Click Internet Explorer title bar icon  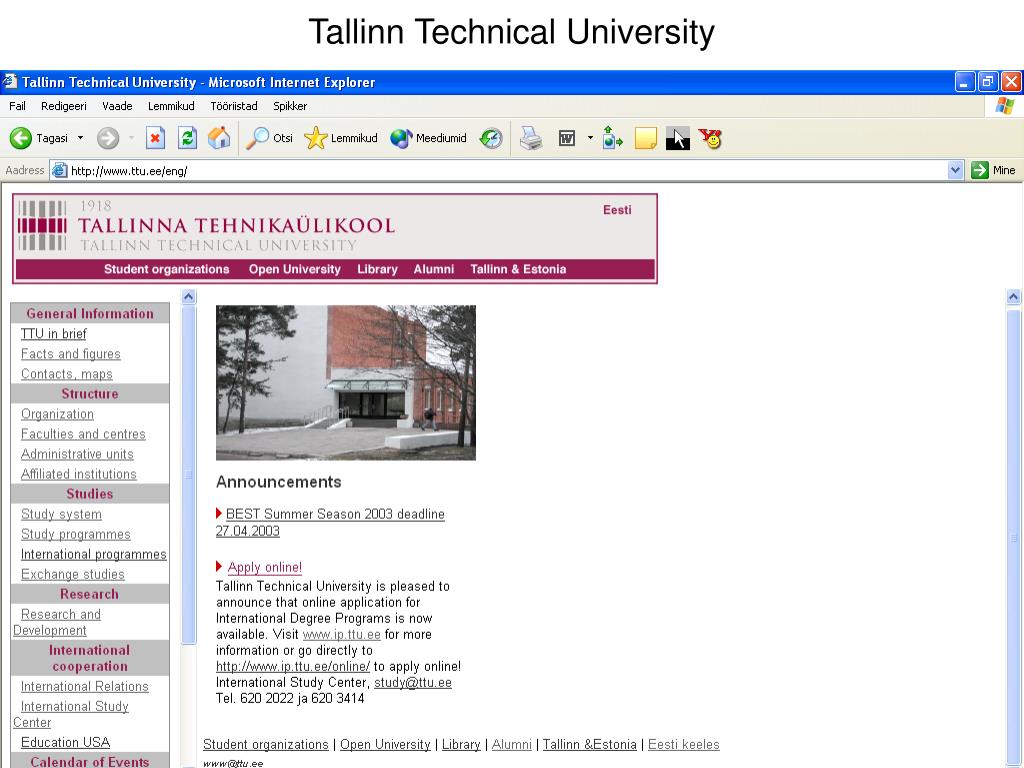[9, 82]
